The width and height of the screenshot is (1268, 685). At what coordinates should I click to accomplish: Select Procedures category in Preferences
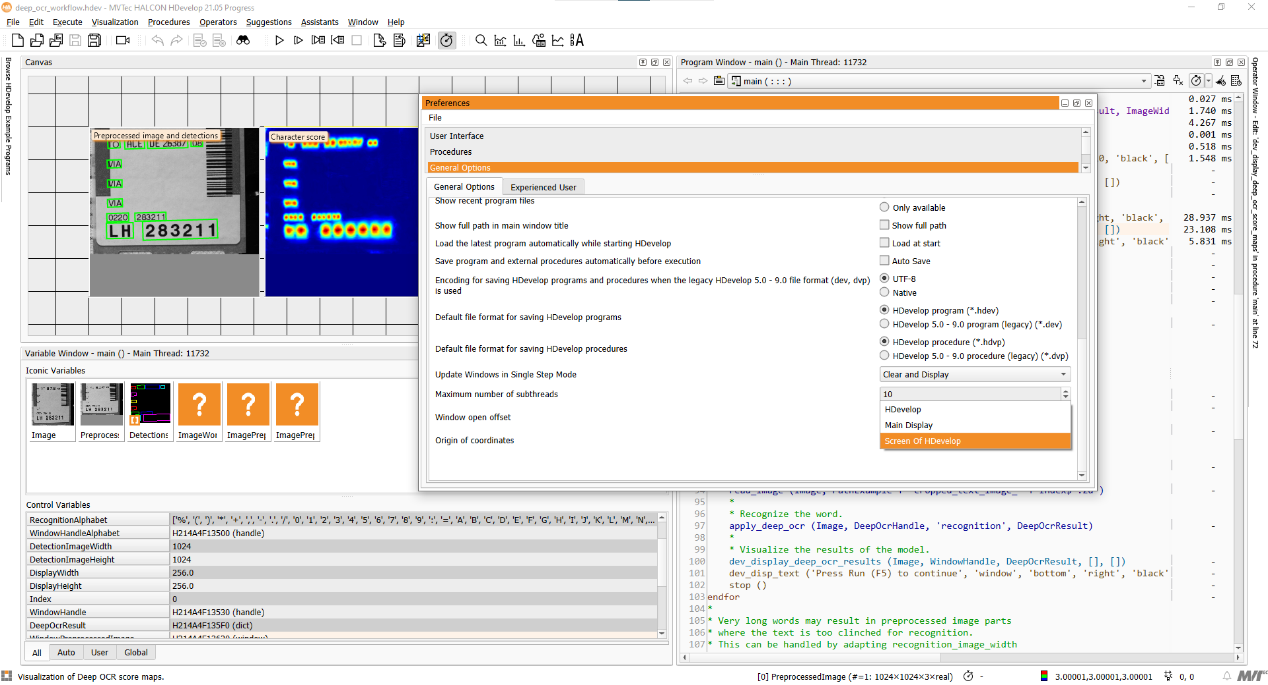(x=753, y=152)
